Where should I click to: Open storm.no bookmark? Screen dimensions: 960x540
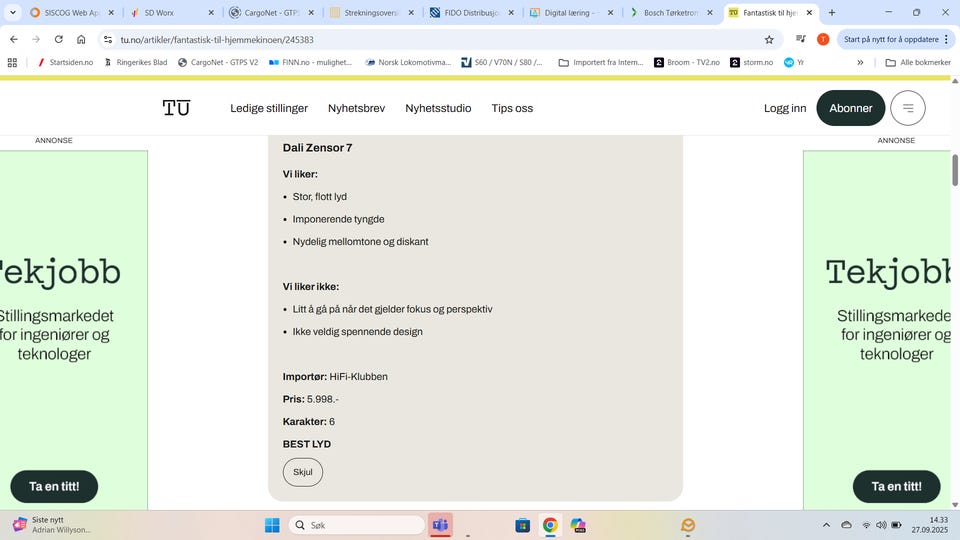coord(752,62)
